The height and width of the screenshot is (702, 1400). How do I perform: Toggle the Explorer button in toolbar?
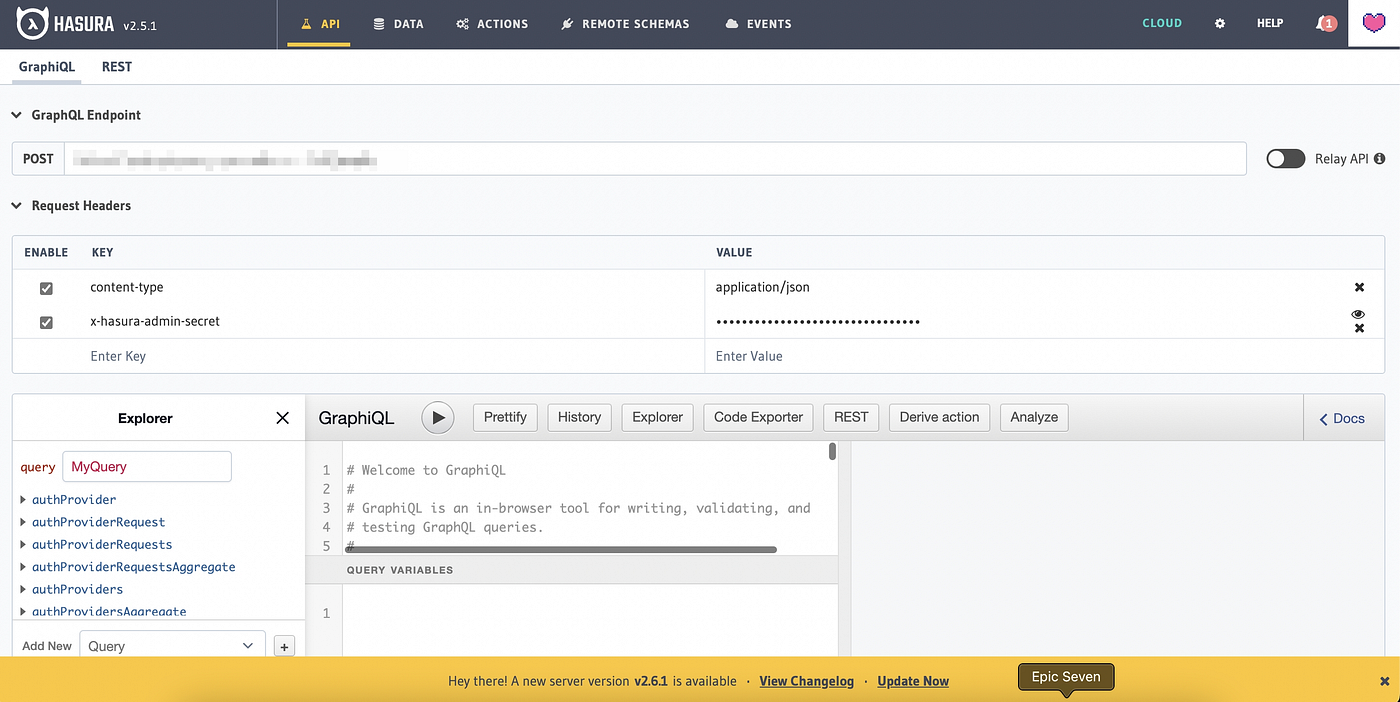click(657, 417)
